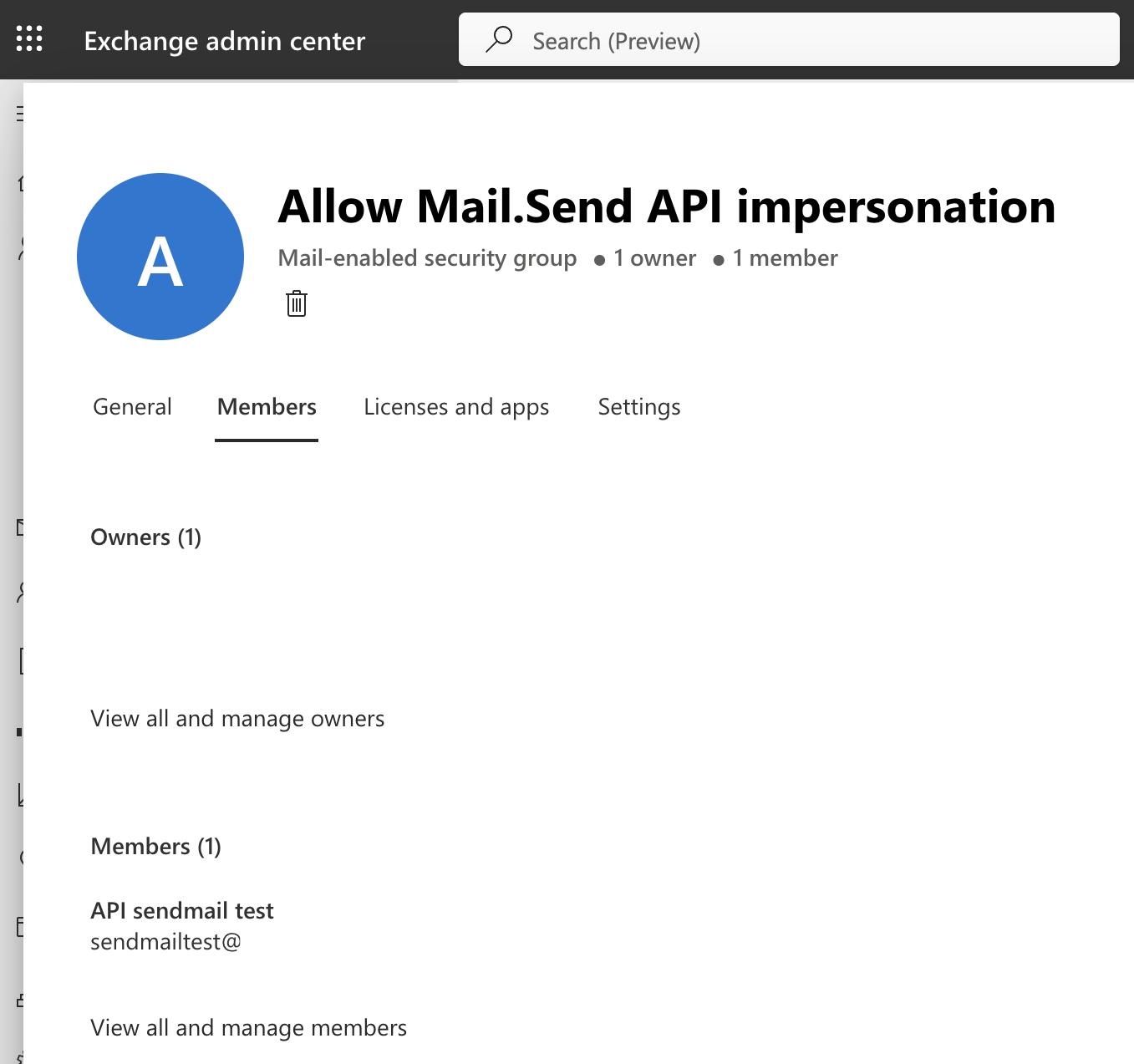Click the search magnifier icon

coord(499,39)
